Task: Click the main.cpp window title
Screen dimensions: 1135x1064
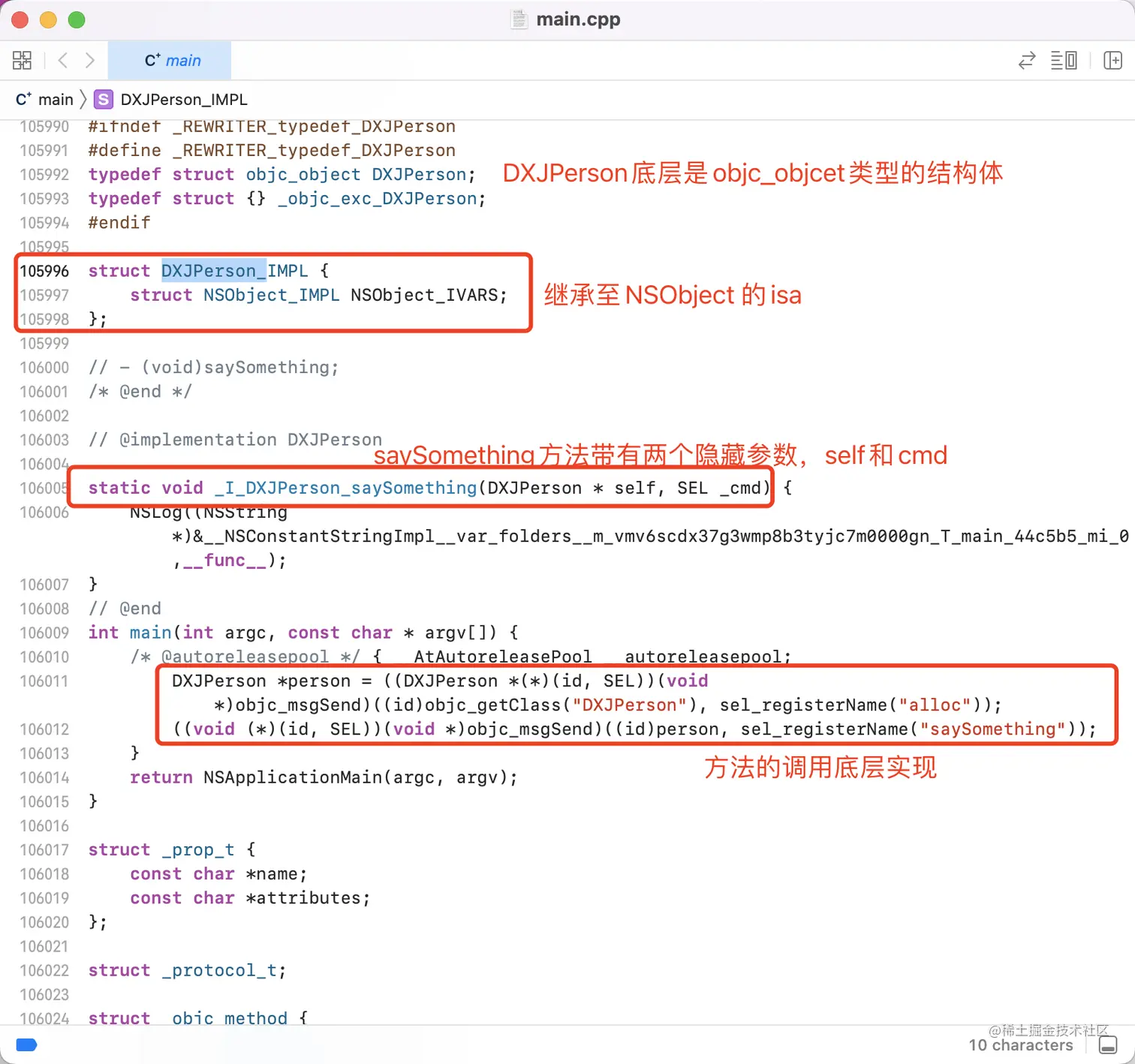Action: coord(578,20)
